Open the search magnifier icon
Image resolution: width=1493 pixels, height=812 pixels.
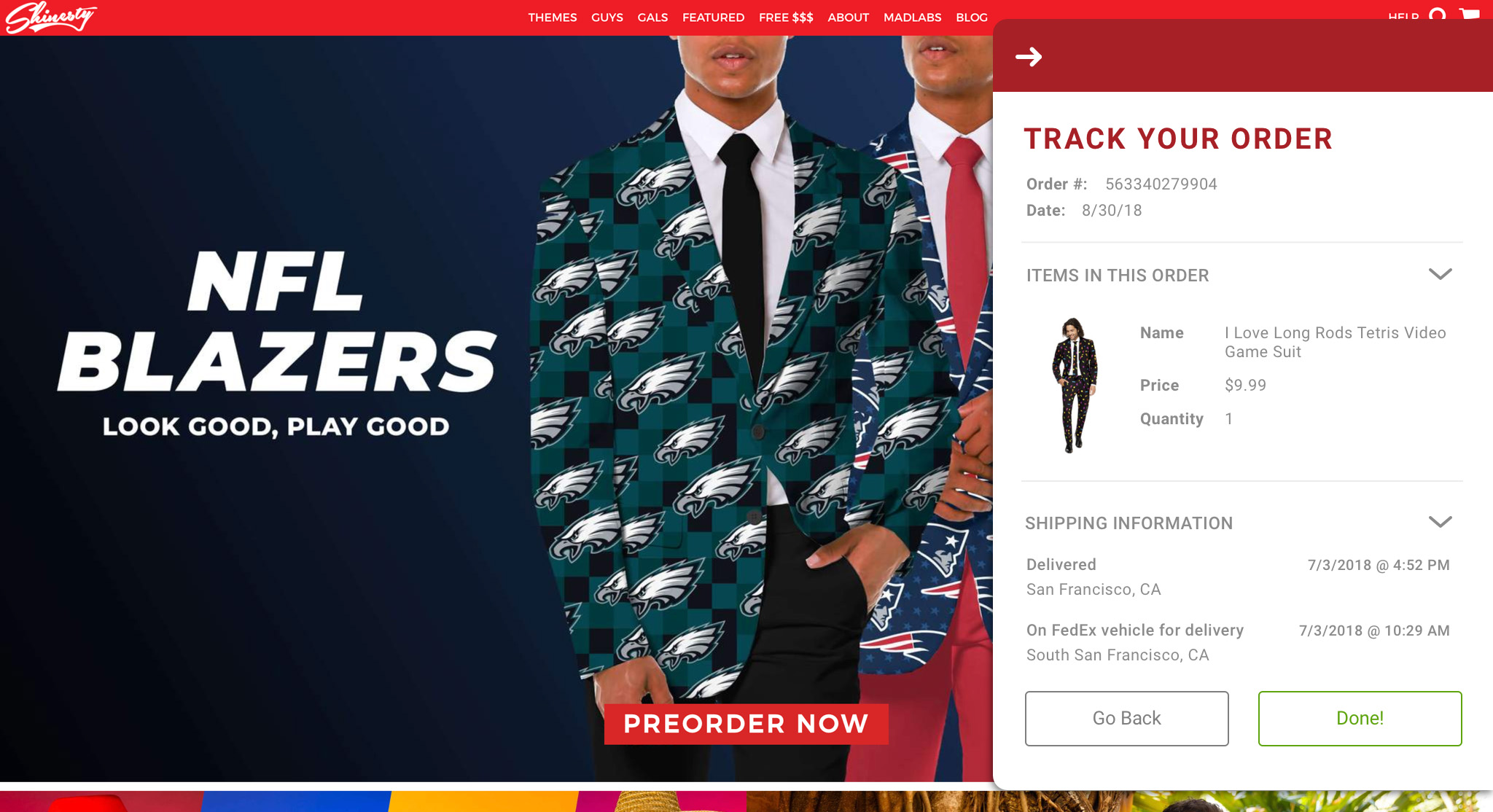[x=1438, y=14]
